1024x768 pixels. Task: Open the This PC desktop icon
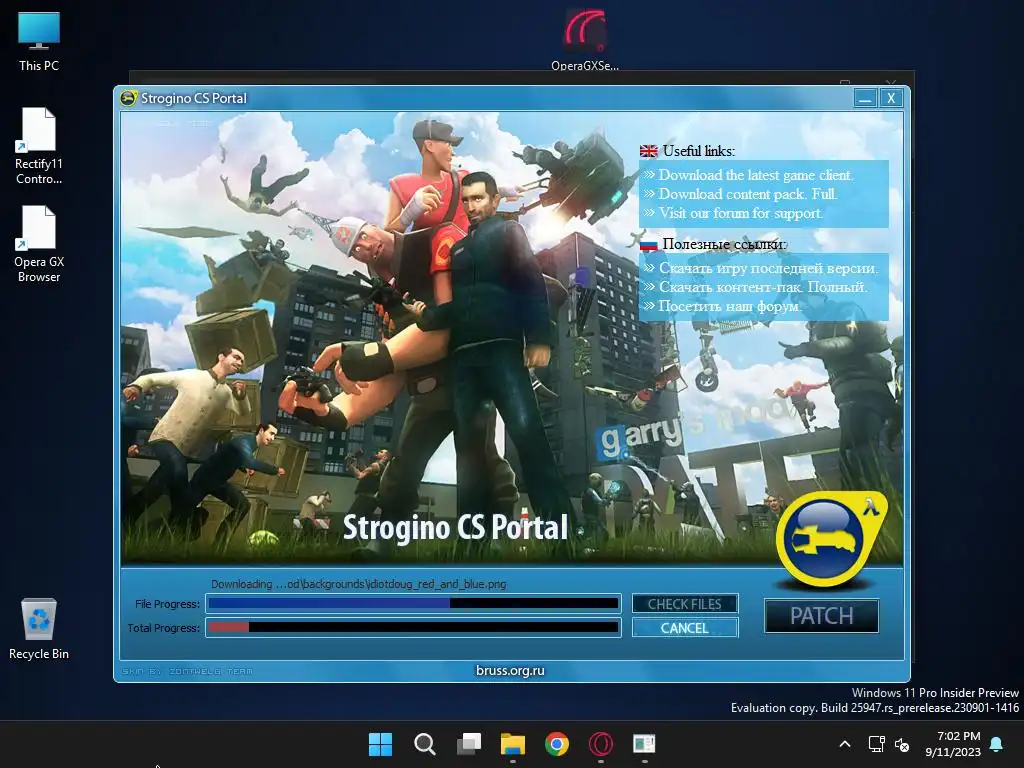tap(39, 42)
